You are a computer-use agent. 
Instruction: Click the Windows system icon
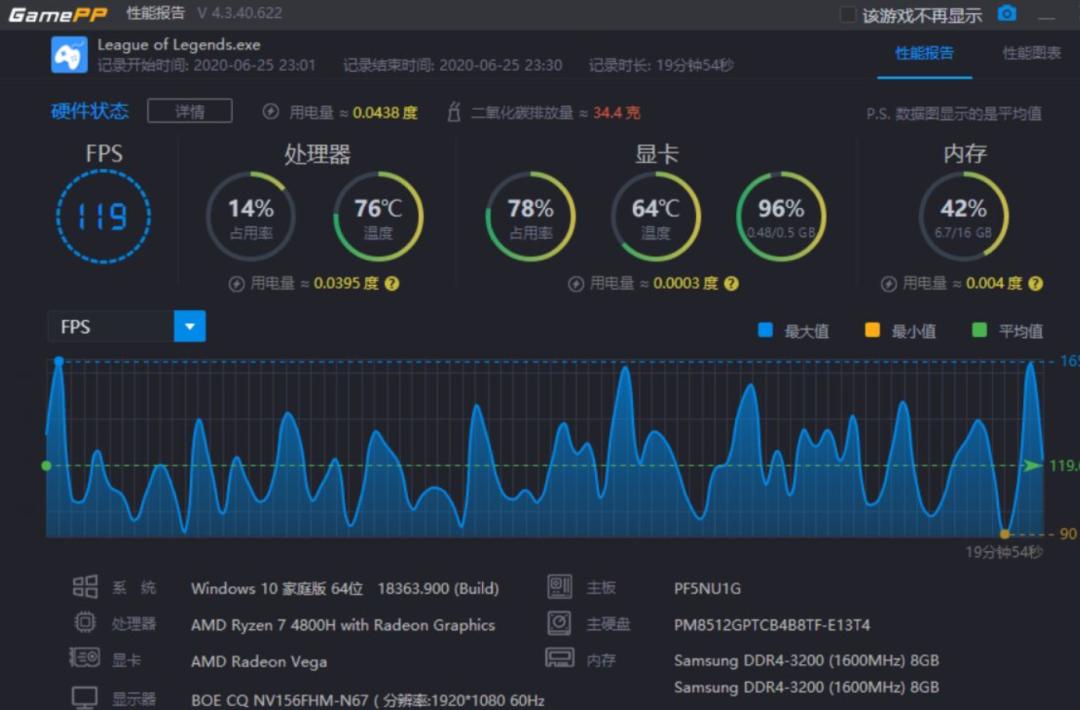[85, 587]
